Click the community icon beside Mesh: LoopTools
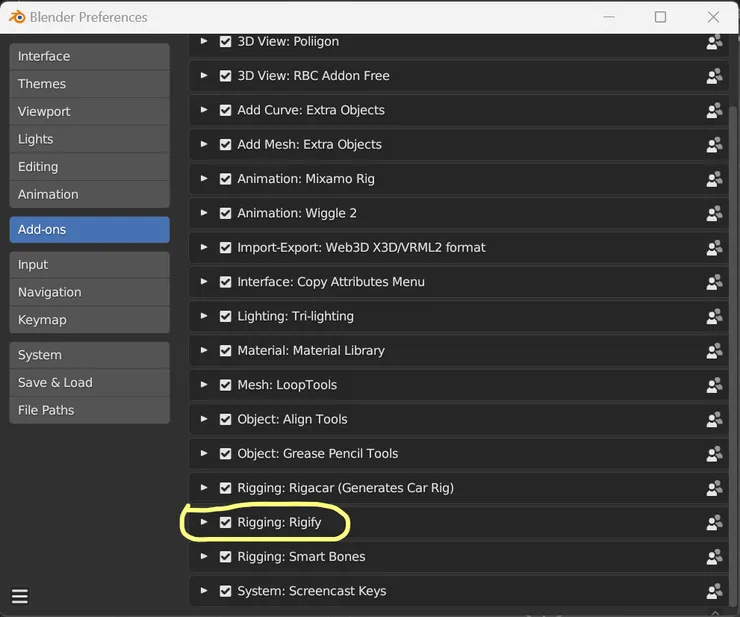Image resolution: width=740 pixels, height=617 pixels. 714,385
